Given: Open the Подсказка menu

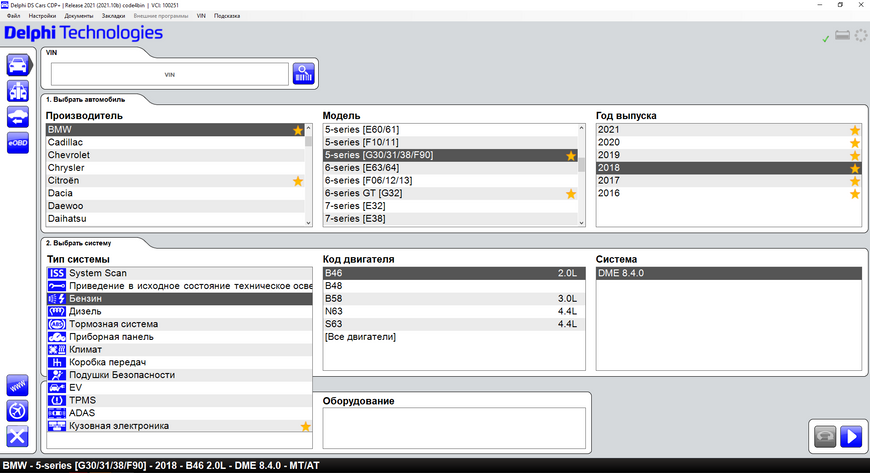Looking at the screenshot, I should click(x=227, y=16).
